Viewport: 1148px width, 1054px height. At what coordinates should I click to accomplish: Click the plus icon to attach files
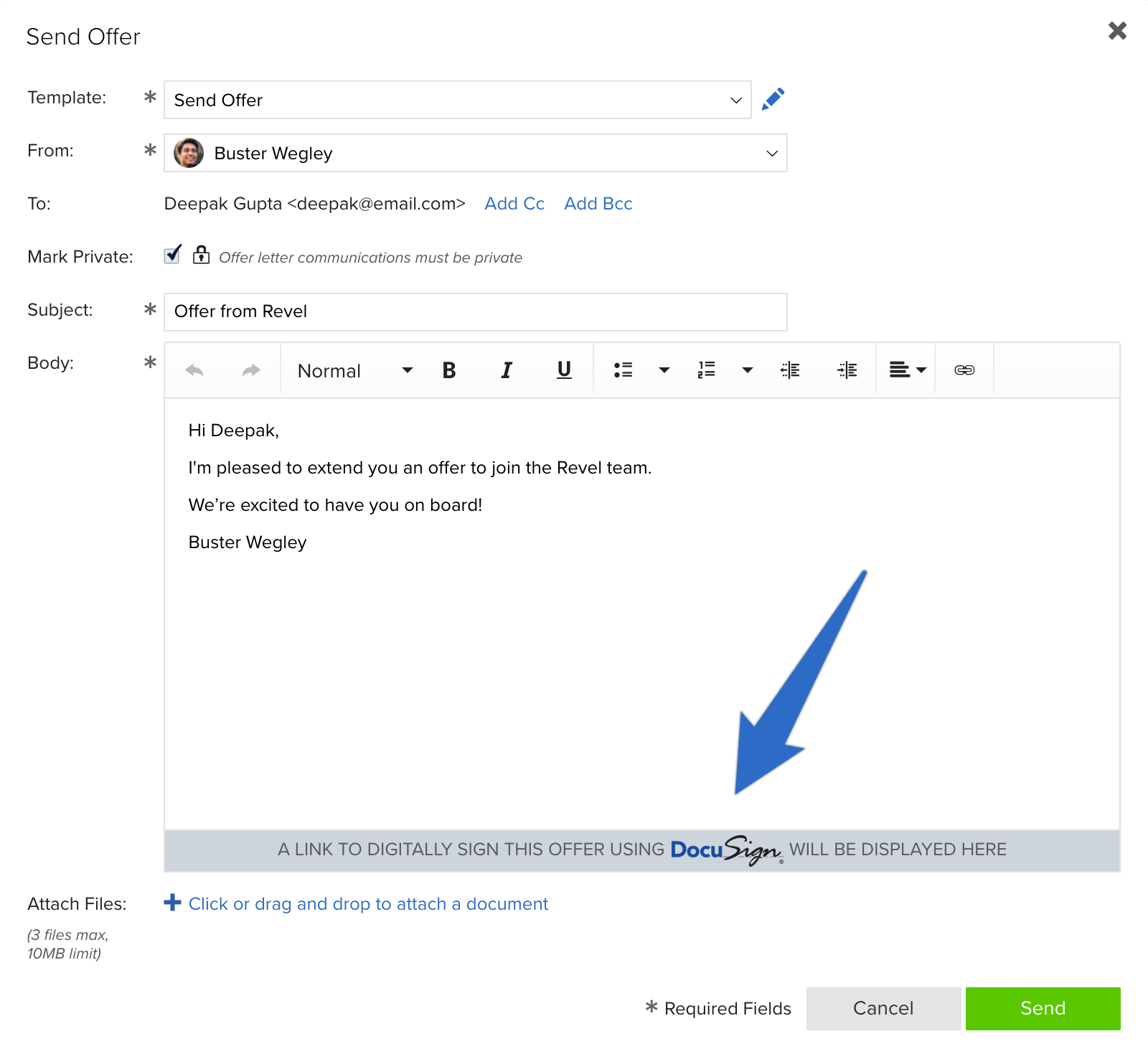[x=172, y=903]
